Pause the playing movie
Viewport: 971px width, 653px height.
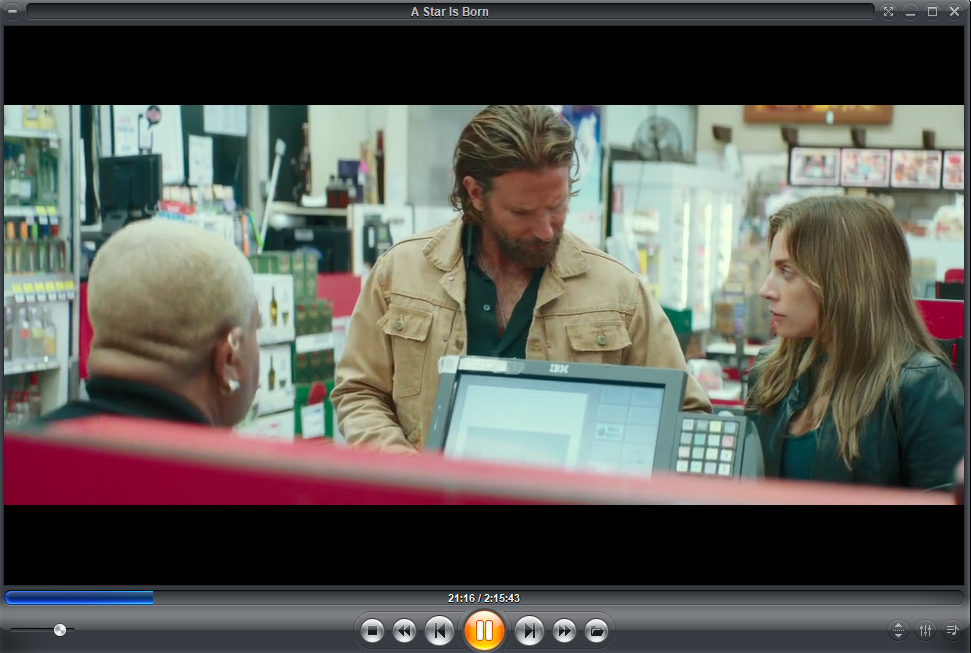(x=484, y=631)
